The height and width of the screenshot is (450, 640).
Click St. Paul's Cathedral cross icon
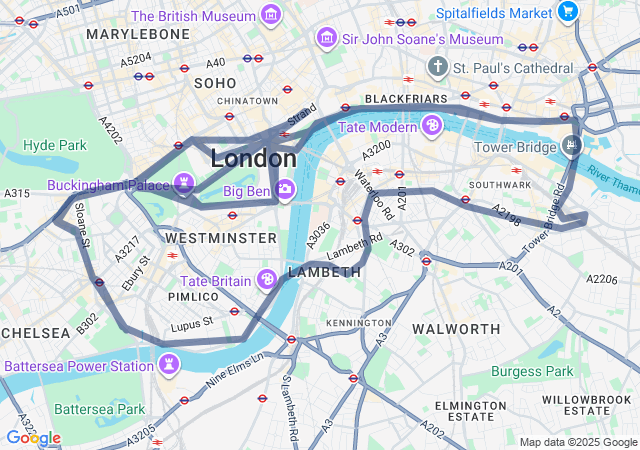438,67
